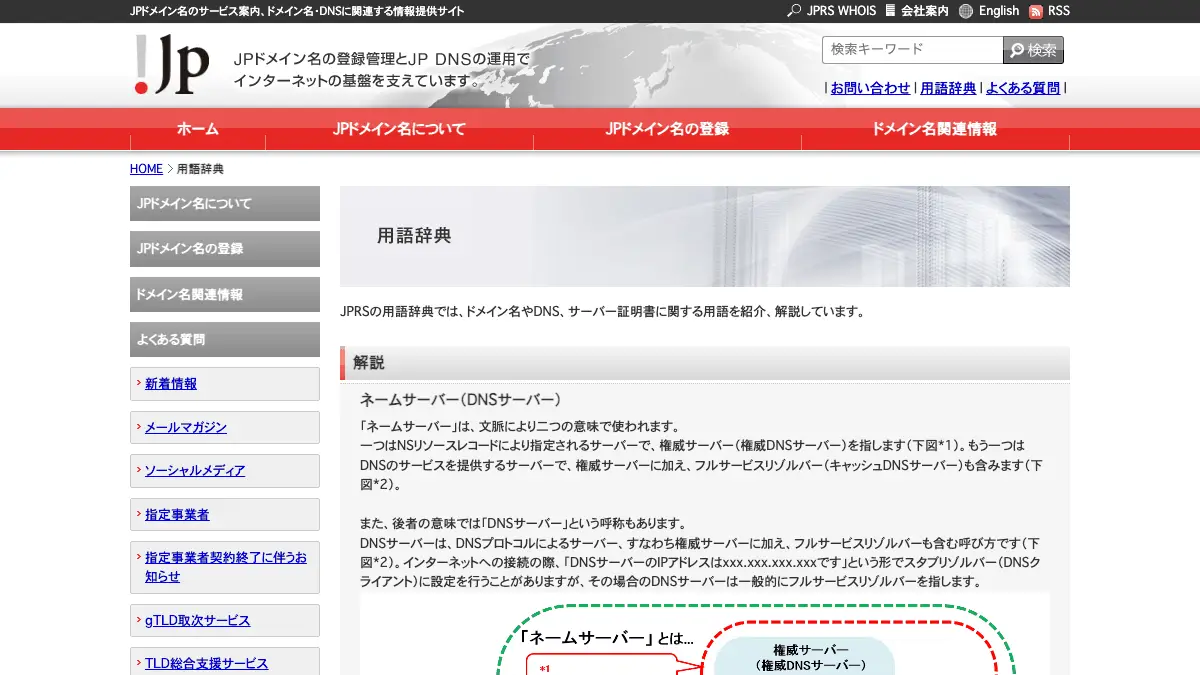Click the orange RSS feed icon
This screenshot has width=1200, height=675.
click(x=1036, y=11)
